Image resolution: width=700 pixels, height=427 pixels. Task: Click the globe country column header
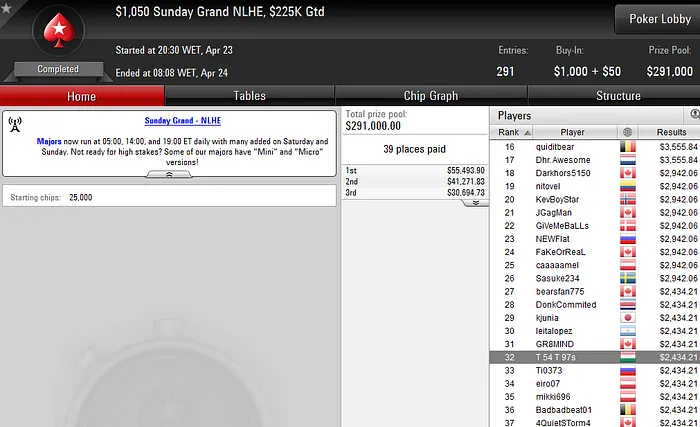pos(627,132)
